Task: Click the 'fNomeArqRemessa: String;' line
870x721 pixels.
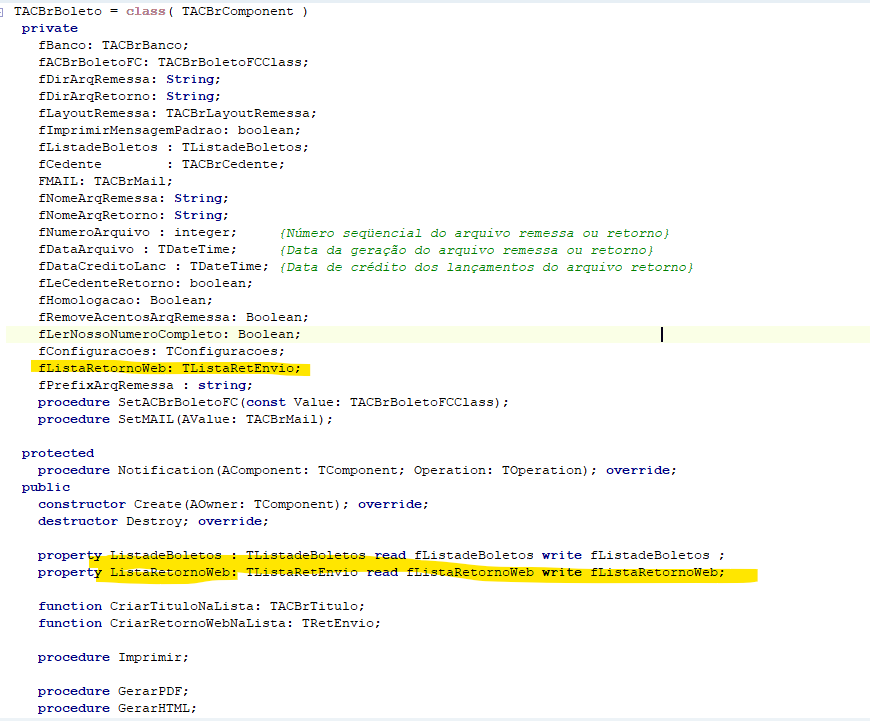Action: coord(133,198)
